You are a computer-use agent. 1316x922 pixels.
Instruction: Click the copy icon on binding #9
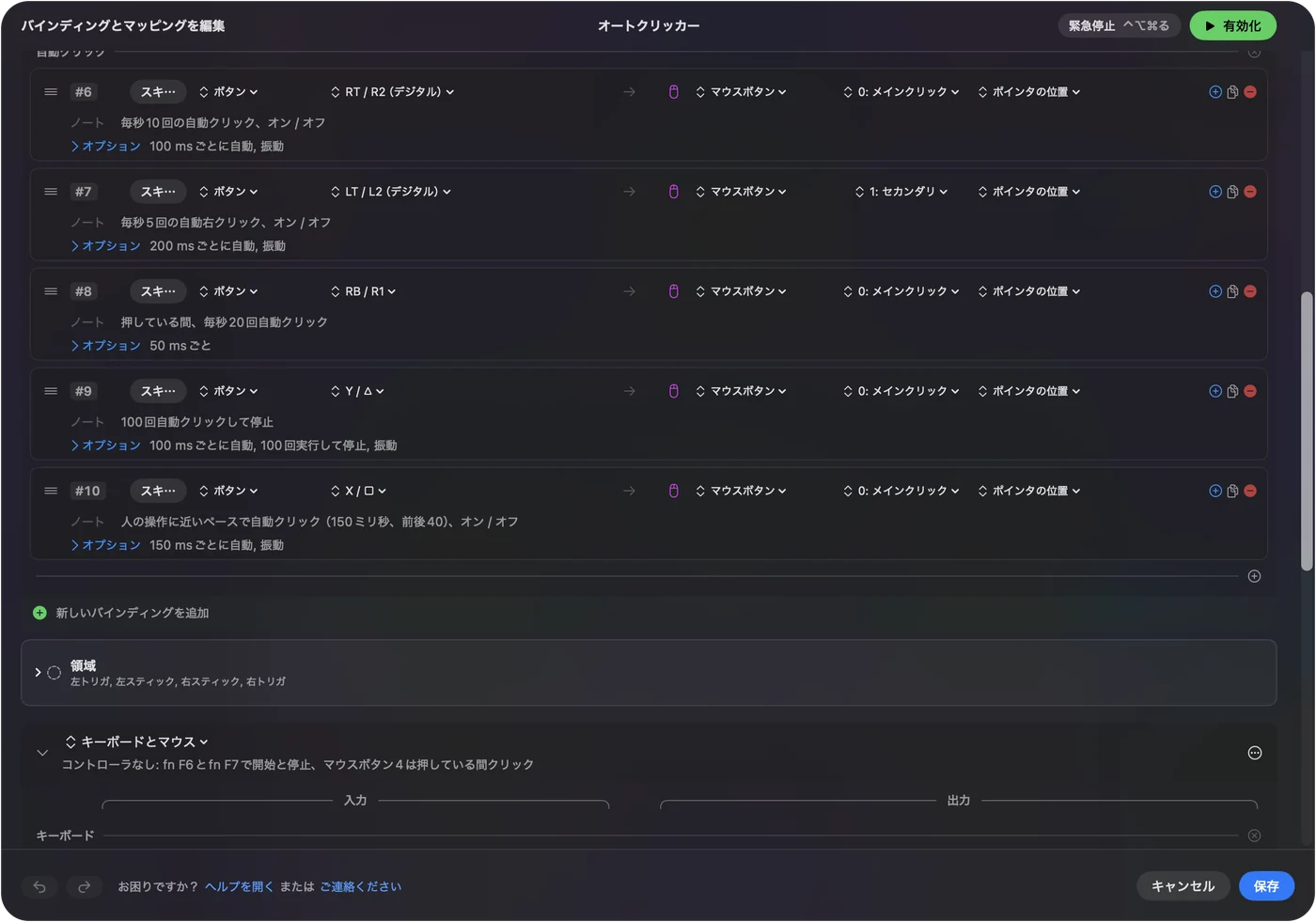1232,391
